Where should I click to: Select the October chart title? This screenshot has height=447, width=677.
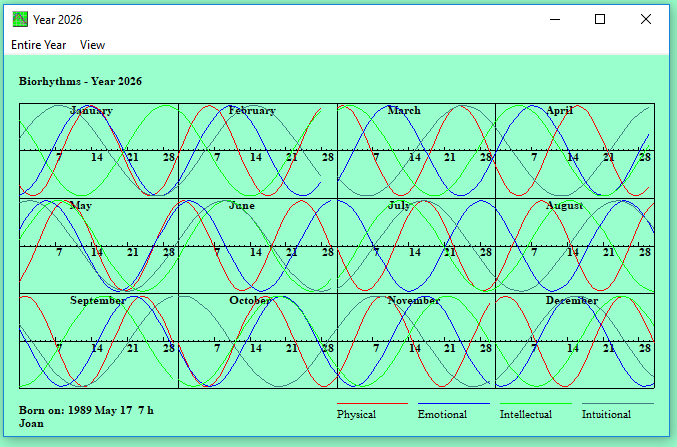[x=250, y=301]
